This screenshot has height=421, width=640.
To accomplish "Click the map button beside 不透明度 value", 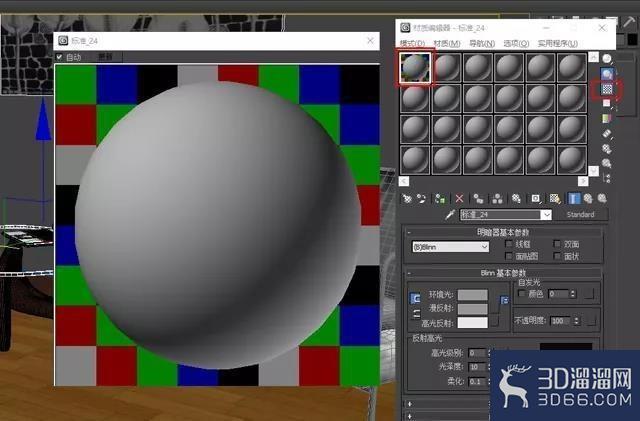I will (591, 321).
